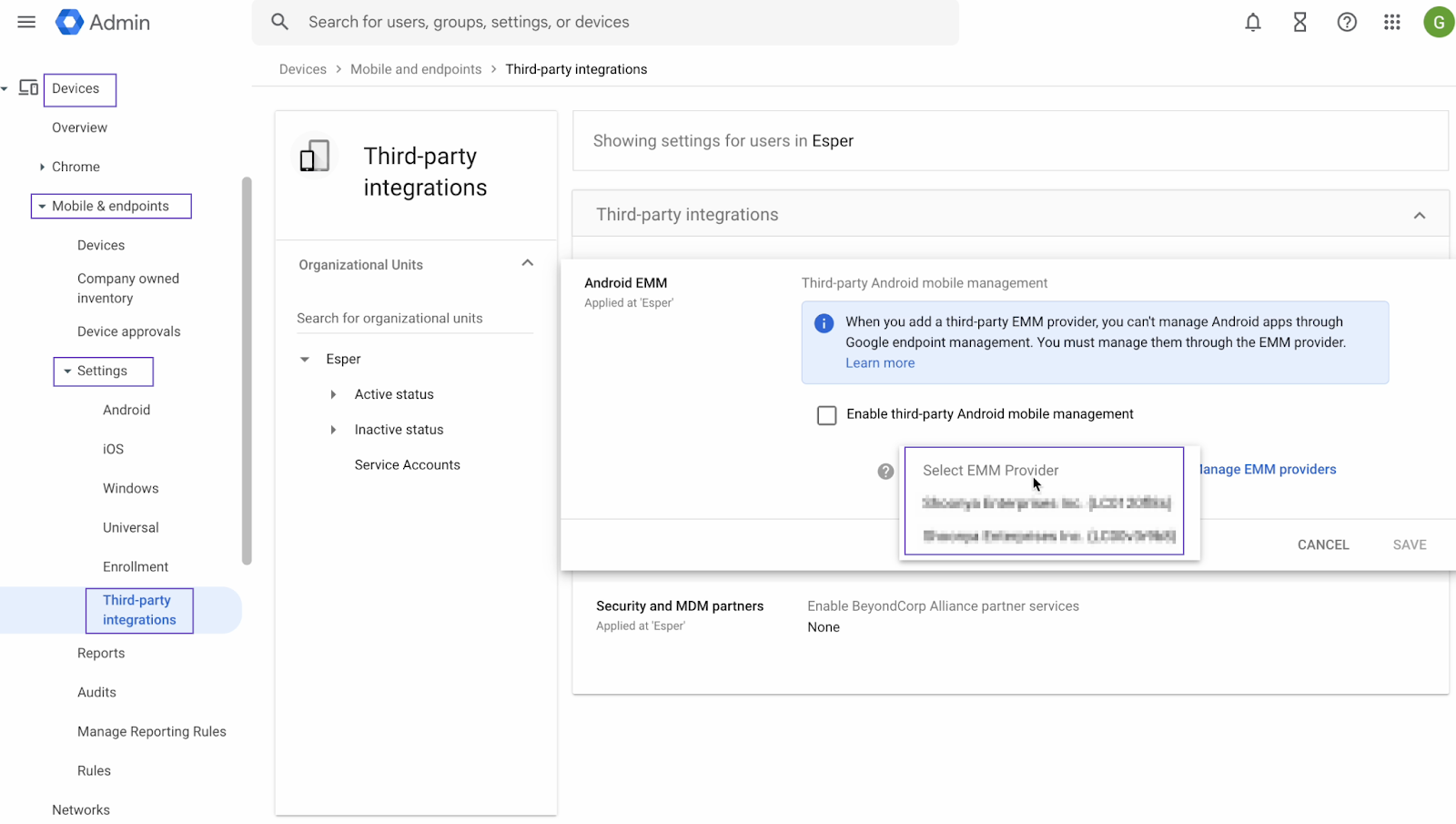Screen dimensions: 1456x824
Task: Open the help question mark icon
Action: pyautogui.click(x=1347, y=22)
